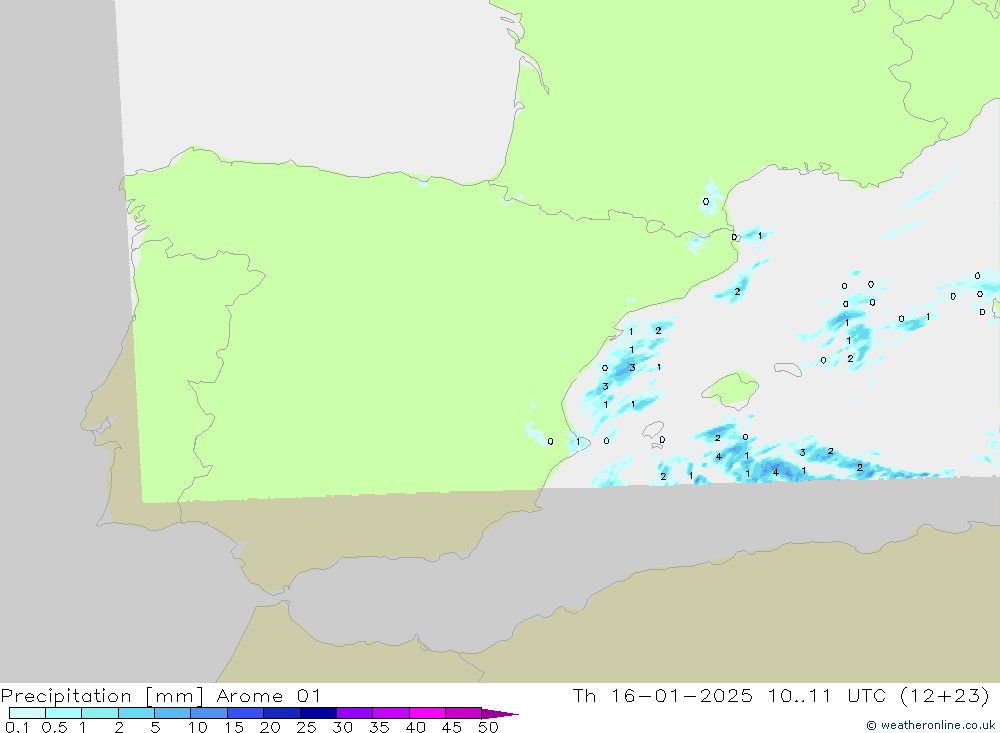Viewport: 1000px width, 733px height.
Task: Click the Menorca island outline on map
Action: pyautogui.click(x=788, y=369)
